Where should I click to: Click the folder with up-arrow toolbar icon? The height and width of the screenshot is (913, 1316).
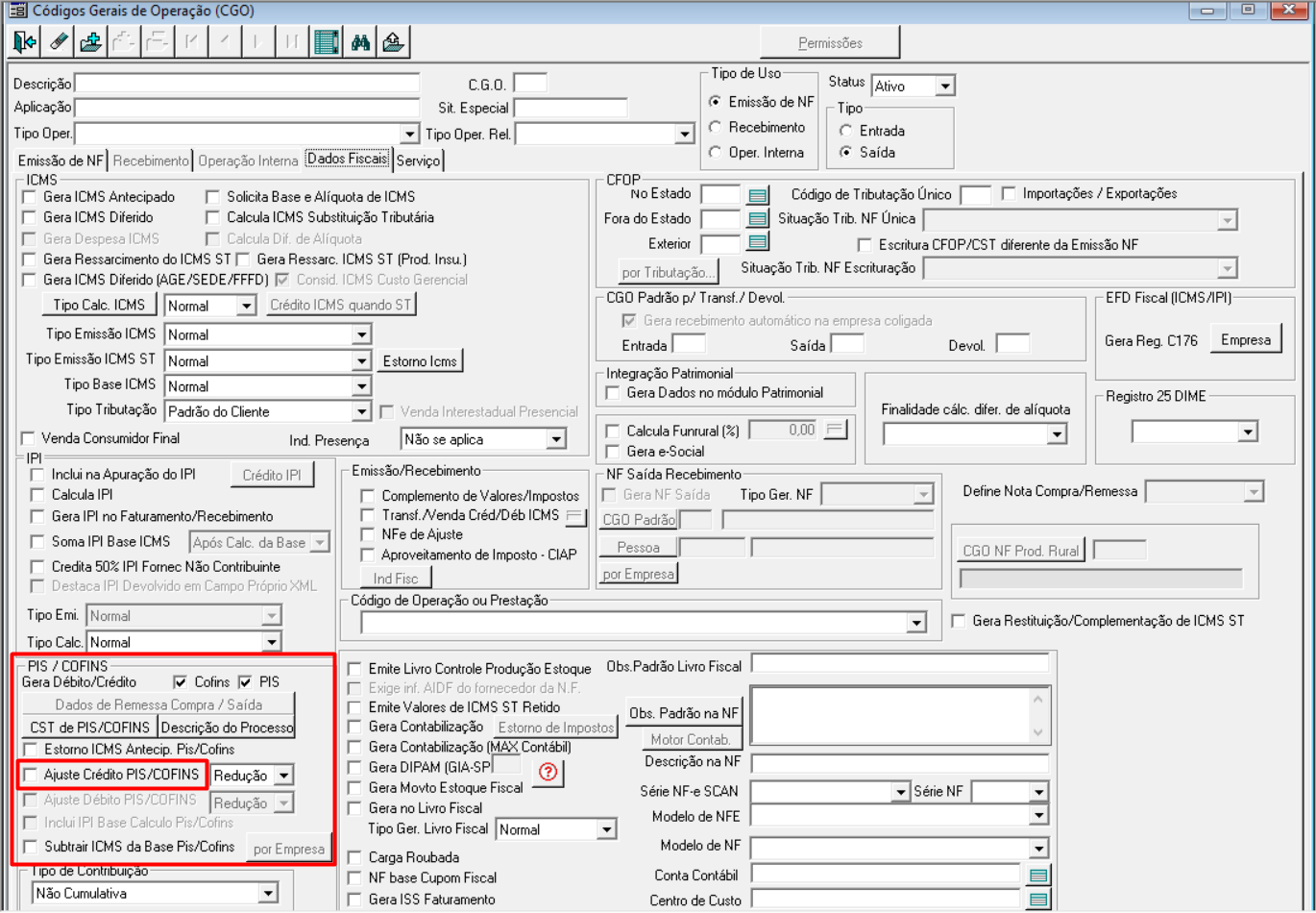[393, 42]
